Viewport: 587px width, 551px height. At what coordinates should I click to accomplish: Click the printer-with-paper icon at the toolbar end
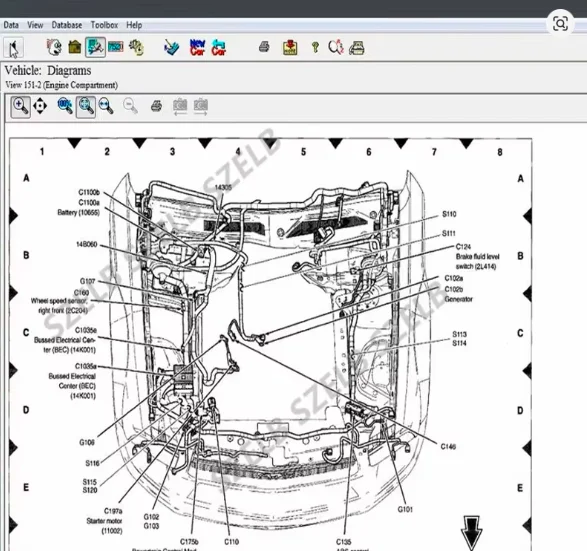(357, 48)
